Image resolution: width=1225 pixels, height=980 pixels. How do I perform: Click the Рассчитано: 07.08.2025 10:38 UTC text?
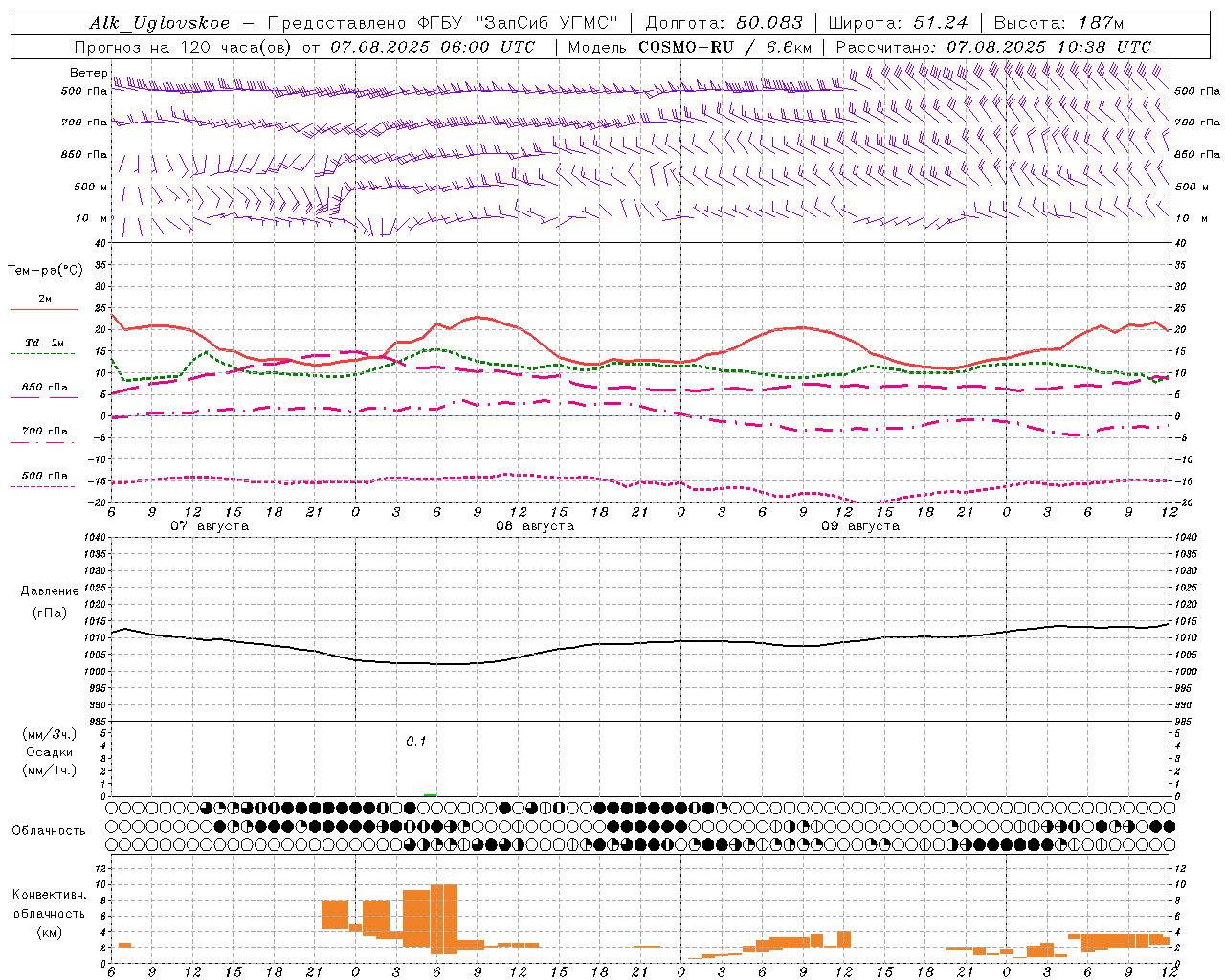(993, 47)
